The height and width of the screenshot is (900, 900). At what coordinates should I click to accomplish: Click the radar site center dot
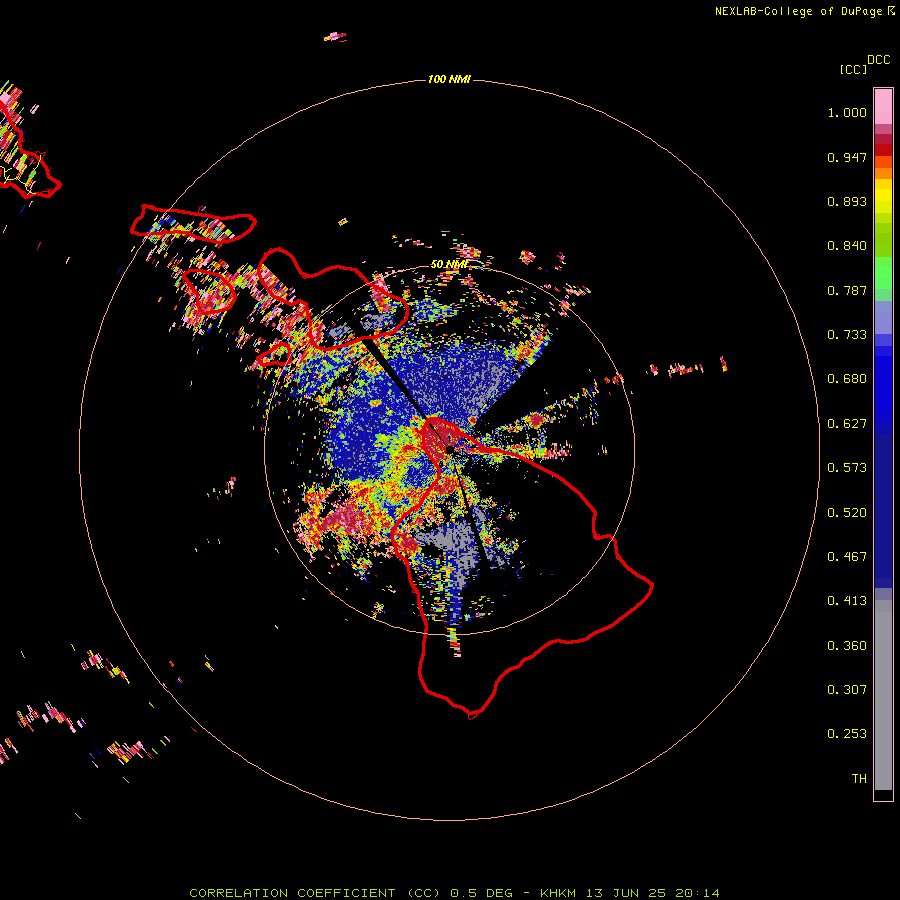450,449
